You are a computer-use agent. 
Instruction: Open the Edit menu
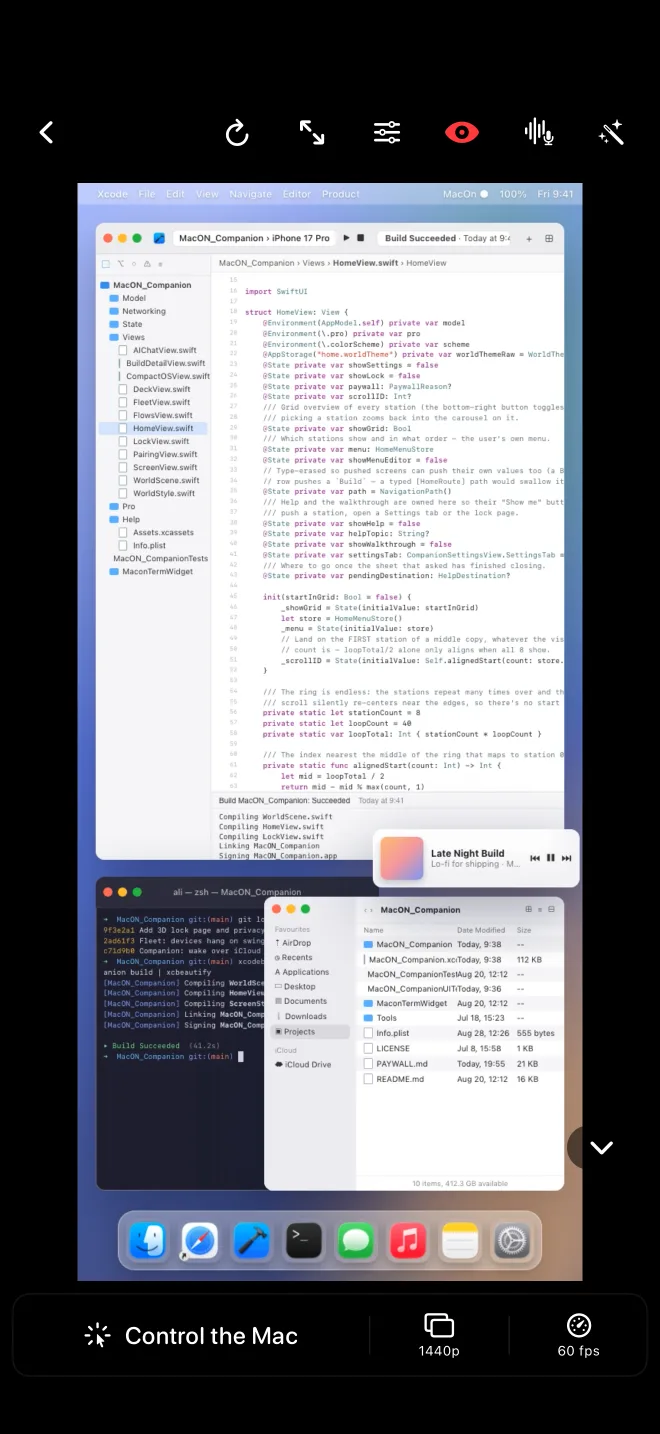tap(175, 194)
